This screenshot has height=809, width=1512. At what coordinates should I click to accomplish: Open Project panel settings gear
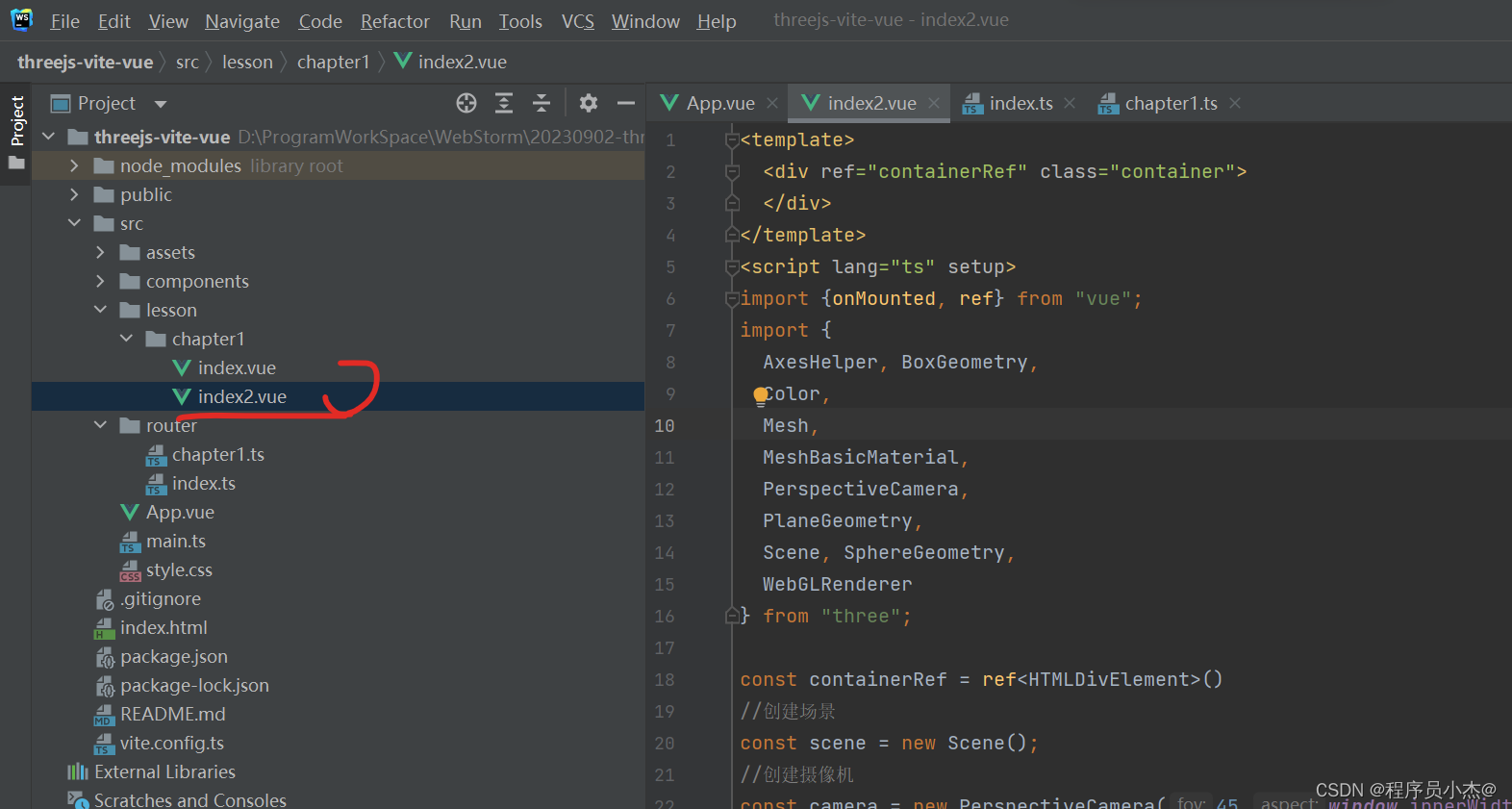click(x=589, y=103)
